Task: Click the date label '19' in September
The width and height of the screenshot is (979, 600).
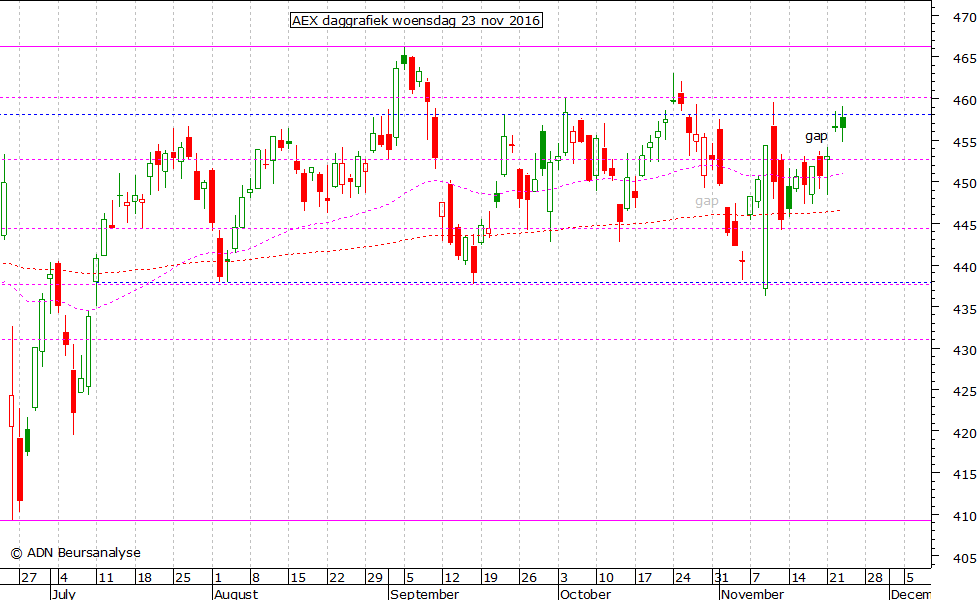Action: 490,578
